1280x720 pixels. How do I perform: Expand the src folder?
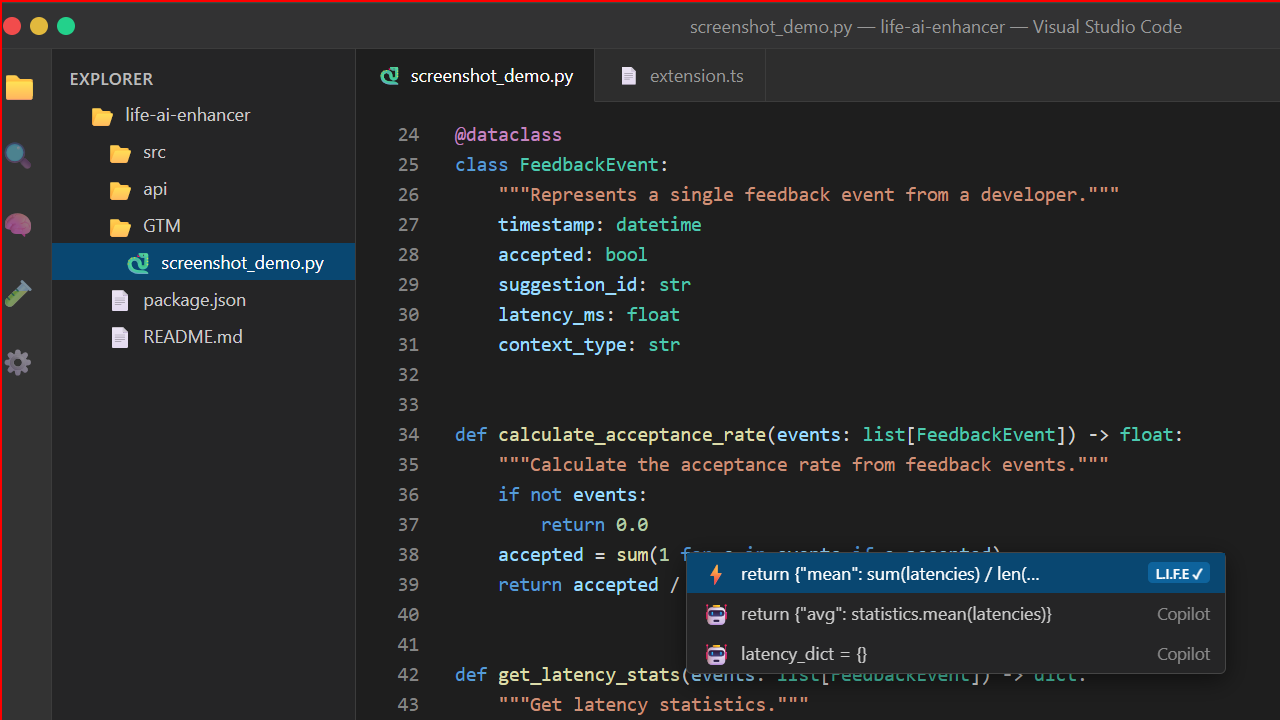coord(203,152)
